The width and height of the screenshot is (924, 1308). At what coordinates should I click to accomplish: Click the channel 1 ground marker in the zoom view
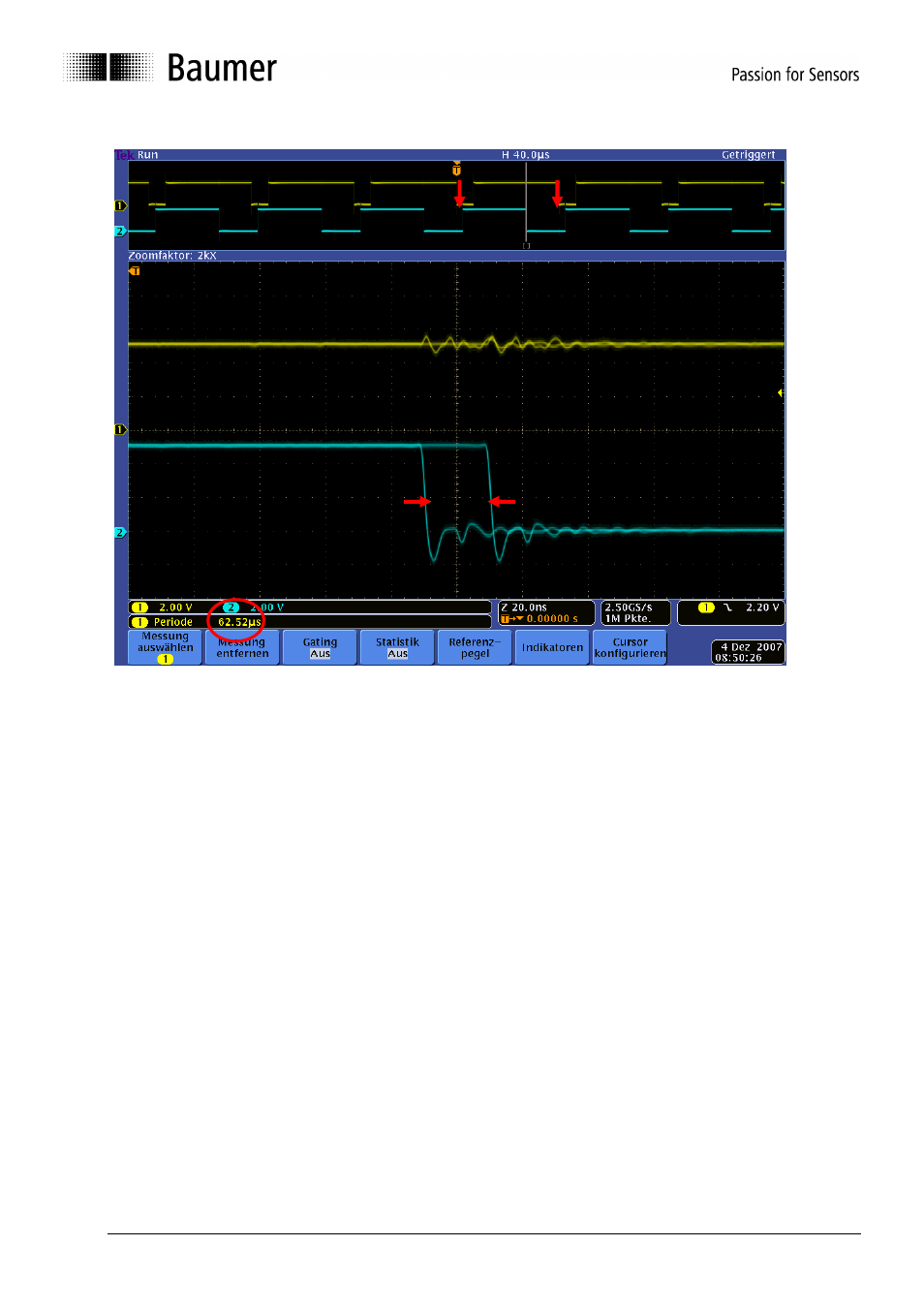click(x=121, y=429)
